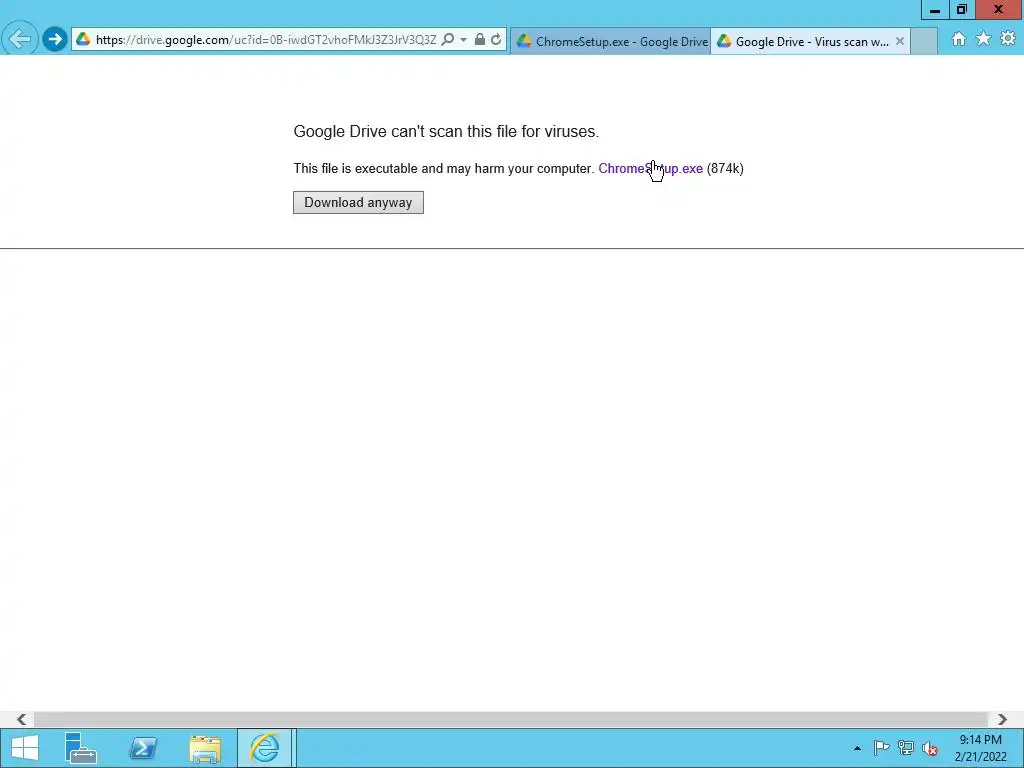This screenshot has width=1024, height=768.
Task: Click the security lock icon in address bar
Action: point(479,40)
